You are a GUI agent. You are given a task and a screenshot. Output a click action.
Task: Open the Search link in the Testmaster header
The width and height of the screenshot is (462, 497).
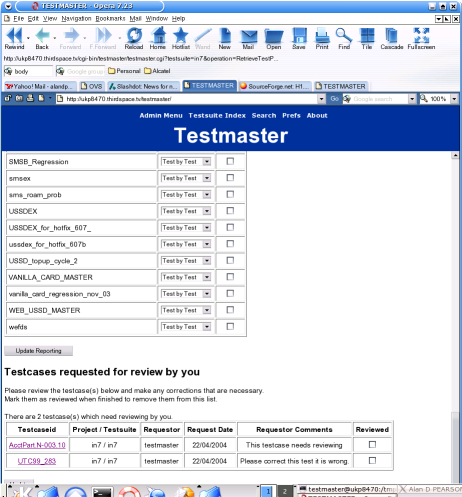(264, 115)
